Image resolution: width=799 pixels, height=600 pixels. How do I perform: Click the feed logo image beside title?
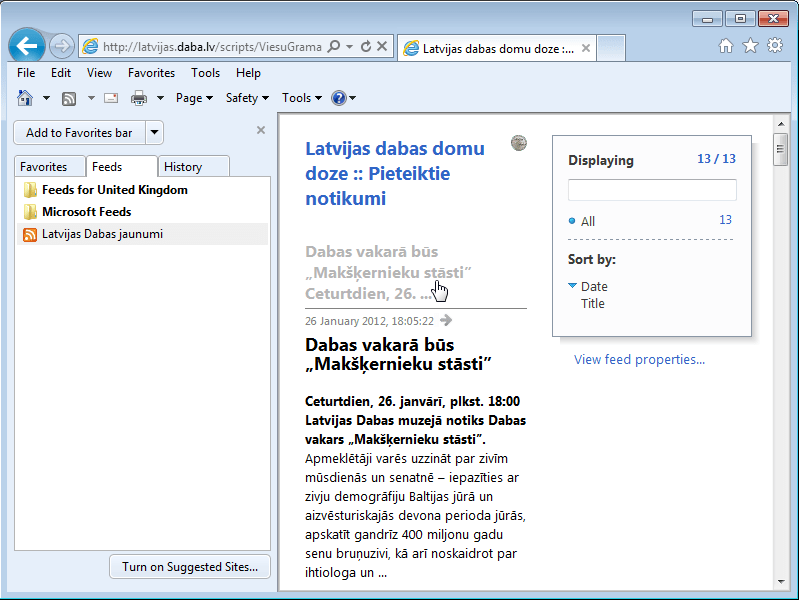tap(519, 143)
